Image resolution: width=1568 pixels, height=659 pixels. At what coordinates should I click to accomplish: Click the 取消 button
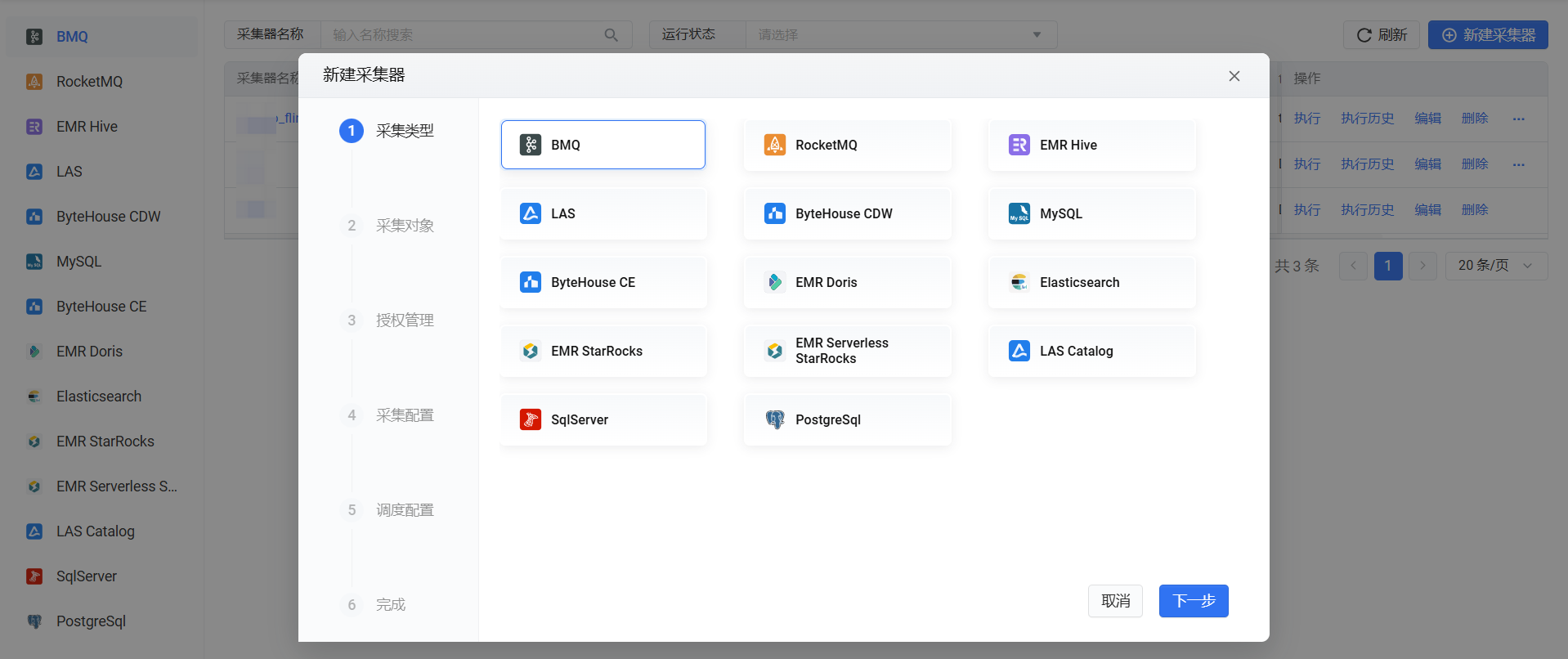coord(1115,601)
